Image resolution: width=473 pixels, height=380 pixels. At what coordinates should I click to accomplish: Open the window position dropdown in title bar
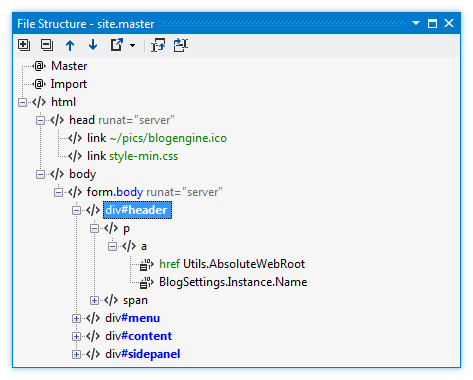tap(416, 23)
